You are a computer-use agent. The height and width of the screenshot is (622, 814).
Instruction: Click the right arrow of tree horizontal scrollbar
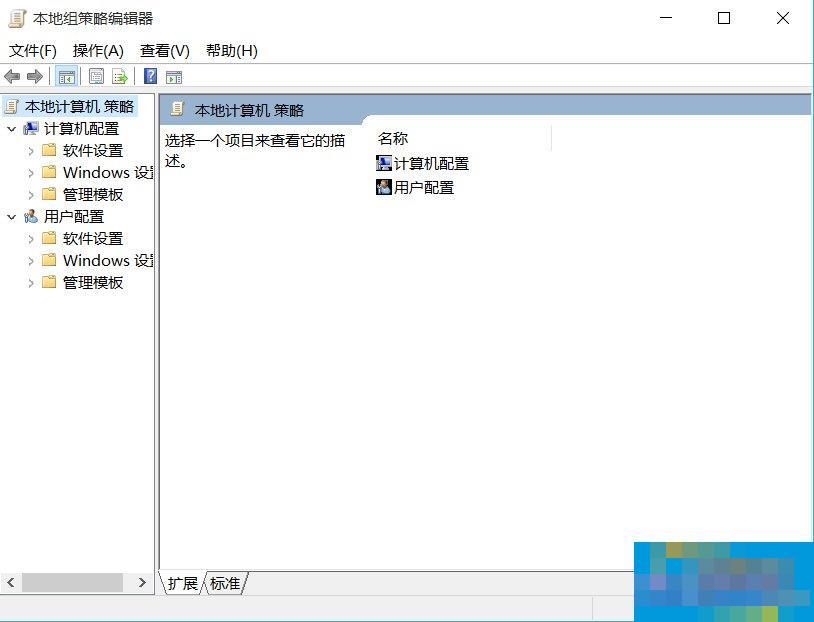[142, 583]
